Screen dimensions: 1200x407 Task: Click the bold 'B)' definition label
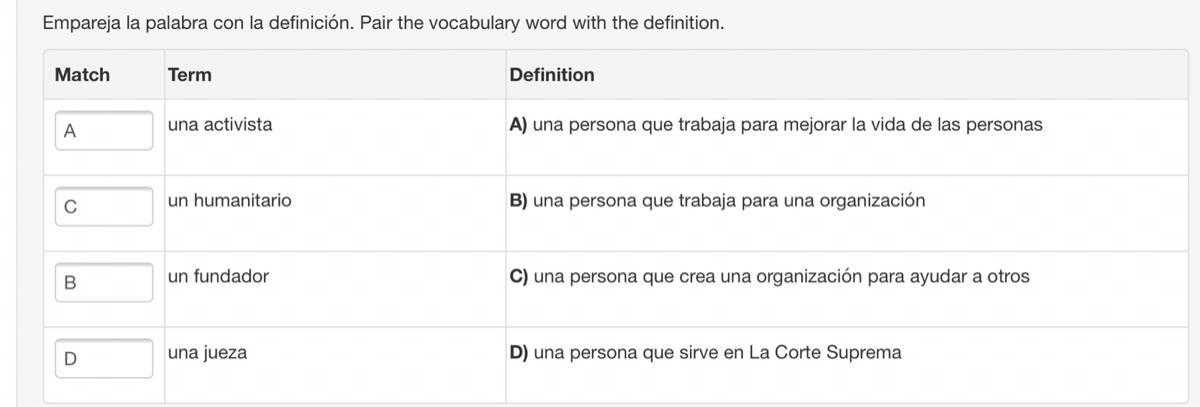pyautogui.click(x=518, y=201)
